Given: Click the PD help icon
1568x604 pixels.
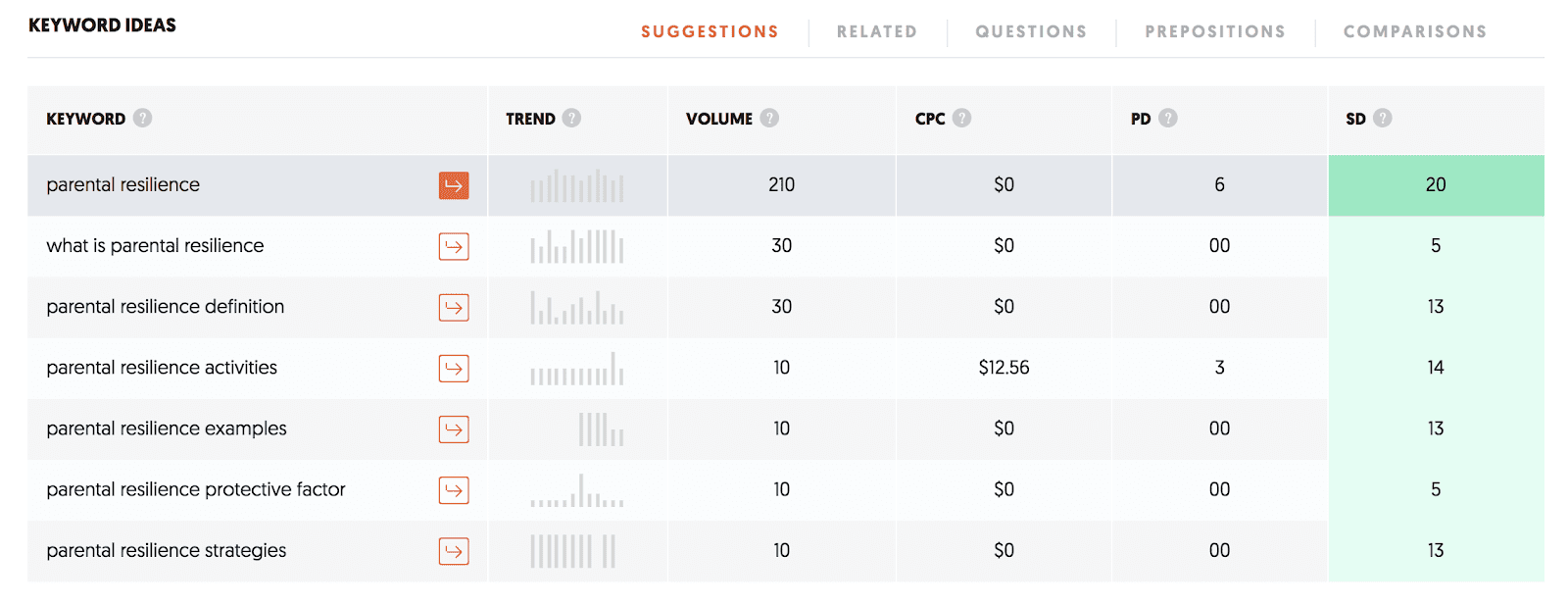Looking at the screenshot, I should [x=1166, y=118].
